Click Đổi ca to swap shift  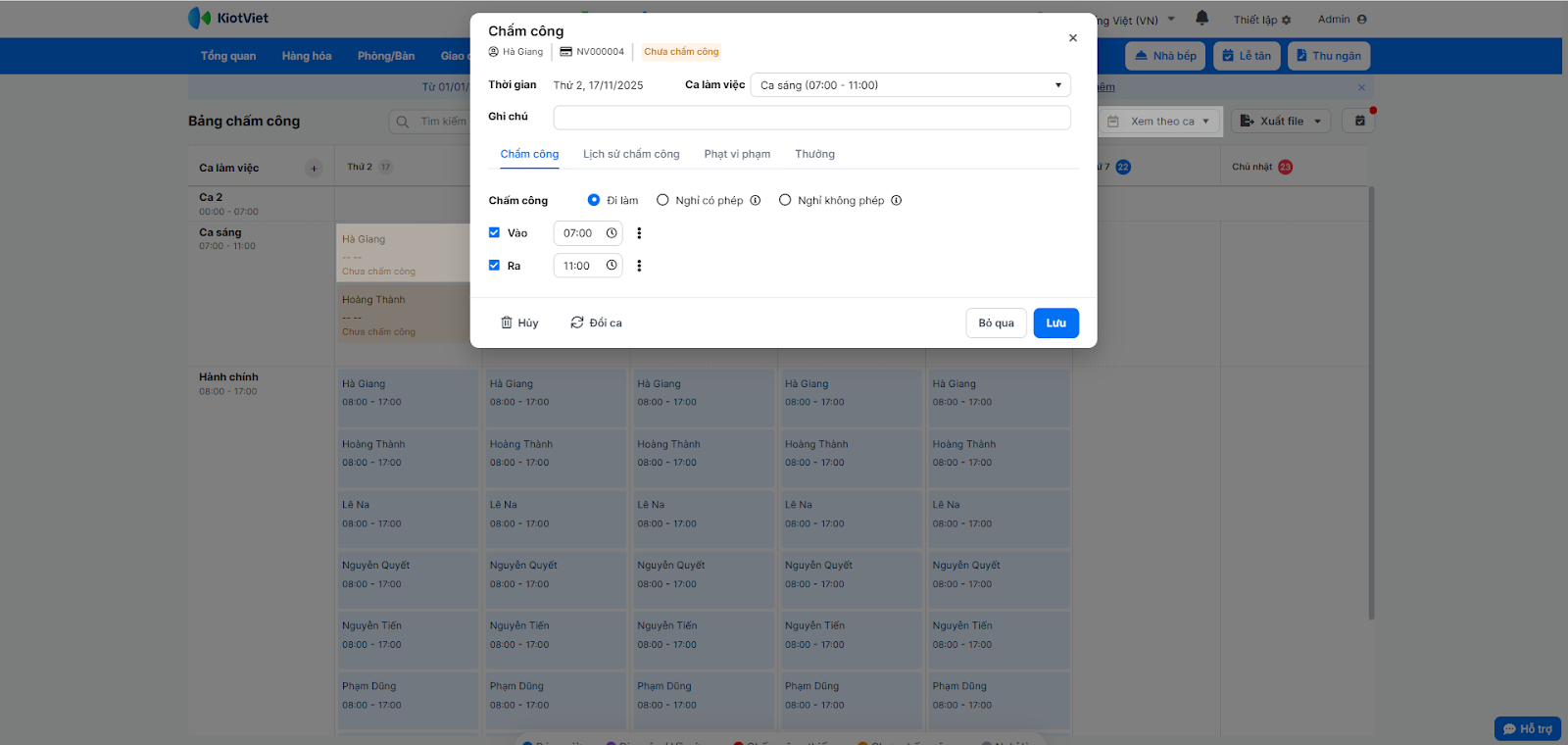pos(596,323)
